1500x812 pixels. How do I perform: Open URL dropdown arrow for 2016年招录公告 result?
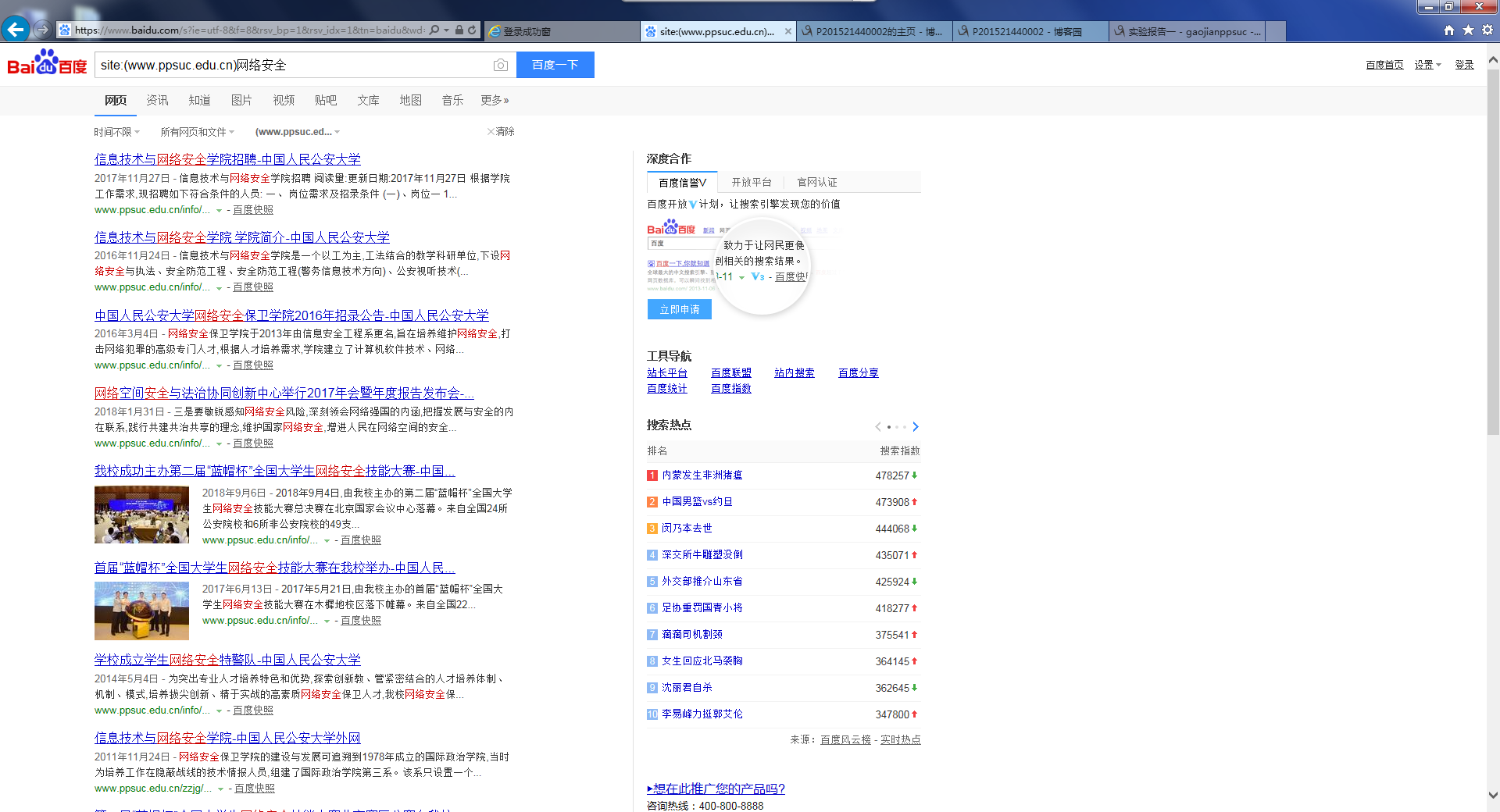coord(219,365)
